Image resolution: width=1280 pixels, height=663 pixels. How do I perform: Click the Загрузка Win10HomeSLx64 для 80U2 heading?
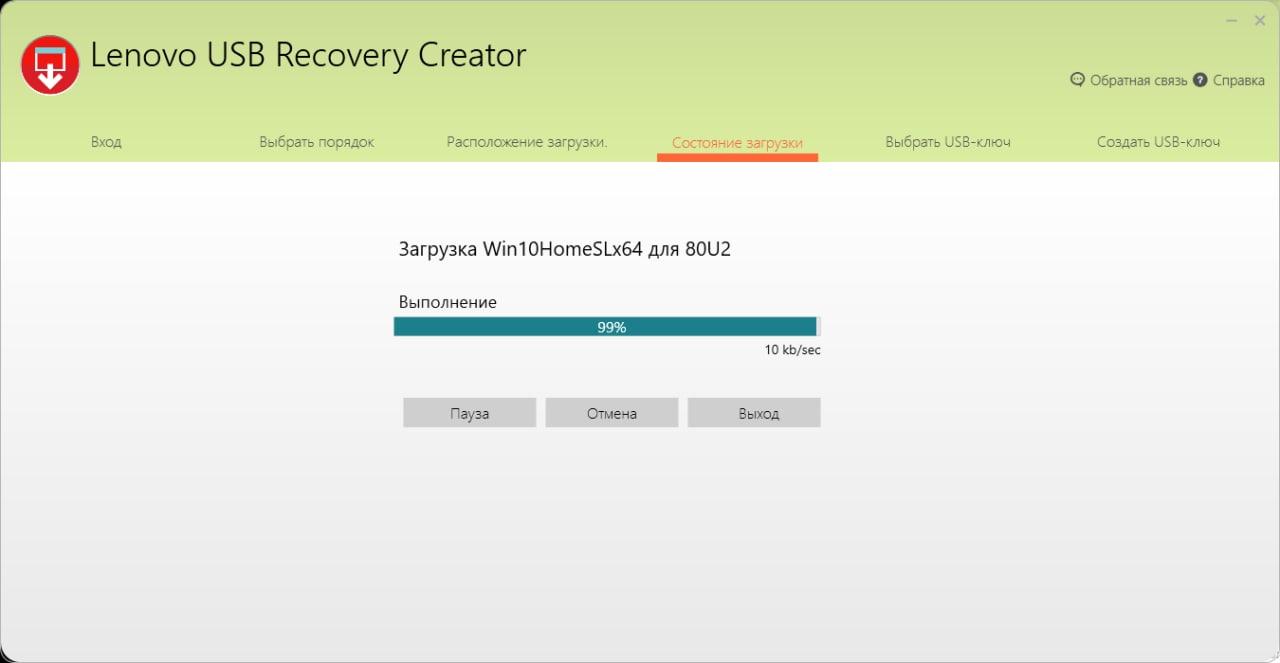pyautogui.click(x=565, y=250)
